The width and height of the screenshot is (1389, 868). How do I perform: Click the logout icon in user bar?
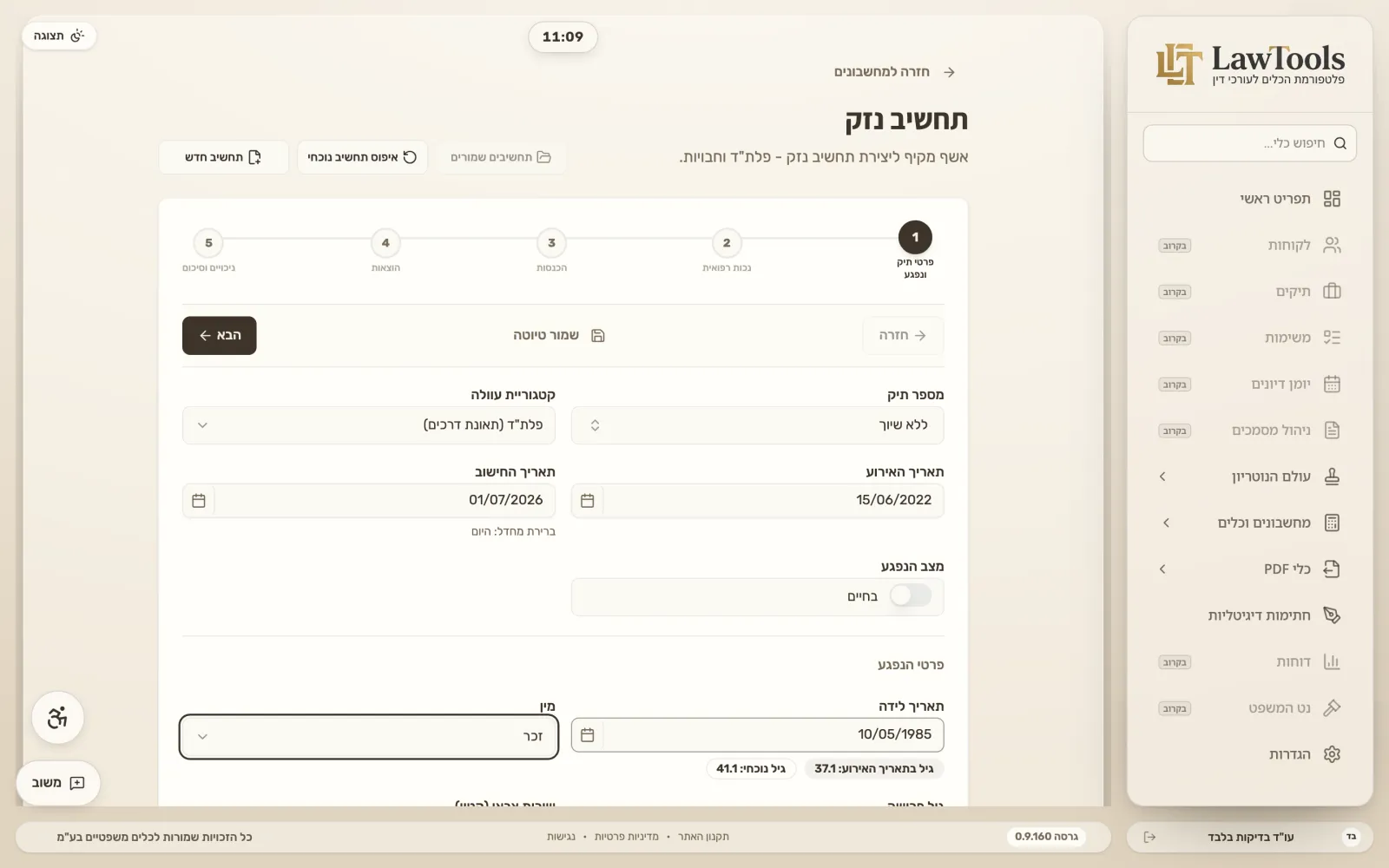coord(1149,837)
